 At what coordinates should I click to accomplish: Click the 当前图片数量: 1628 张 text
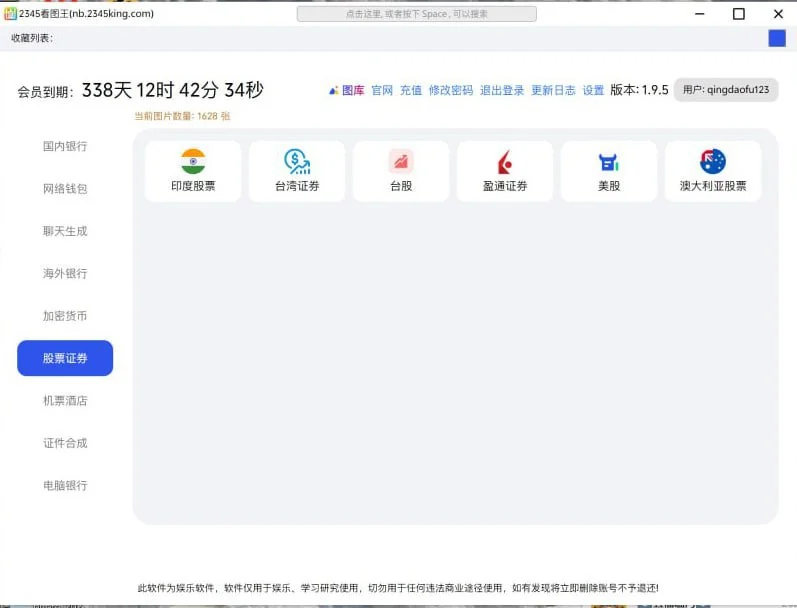coord(182,116)
